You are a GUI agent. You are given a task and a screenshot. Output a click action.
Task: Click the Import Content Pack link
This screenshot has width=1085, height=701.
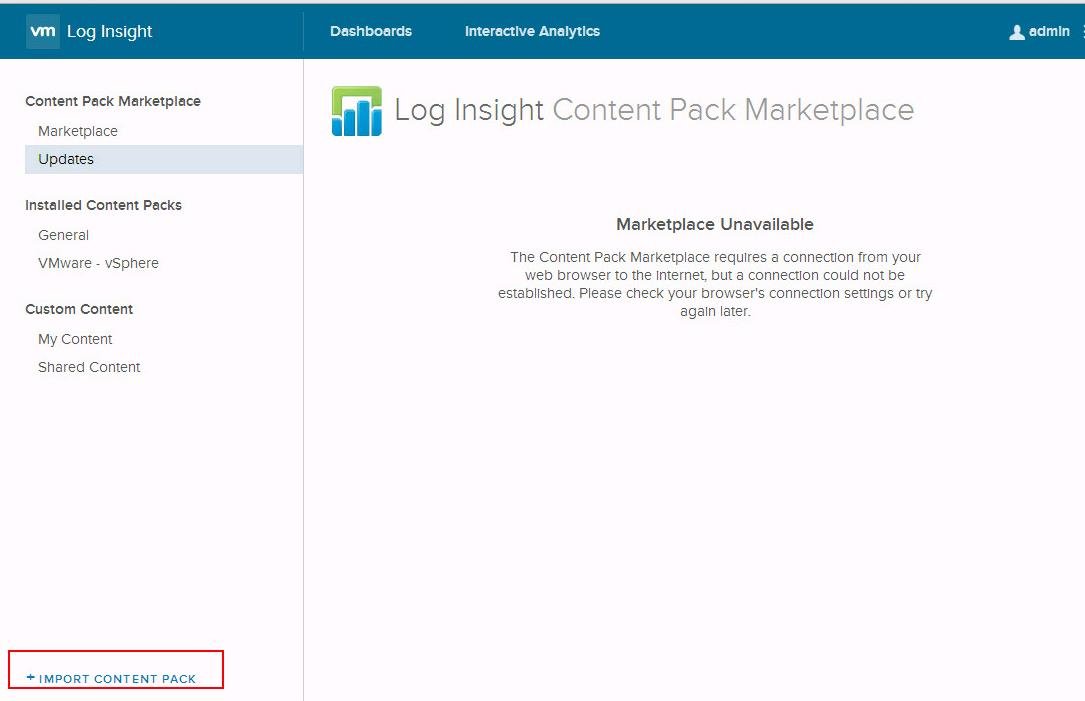coord(117,679)
